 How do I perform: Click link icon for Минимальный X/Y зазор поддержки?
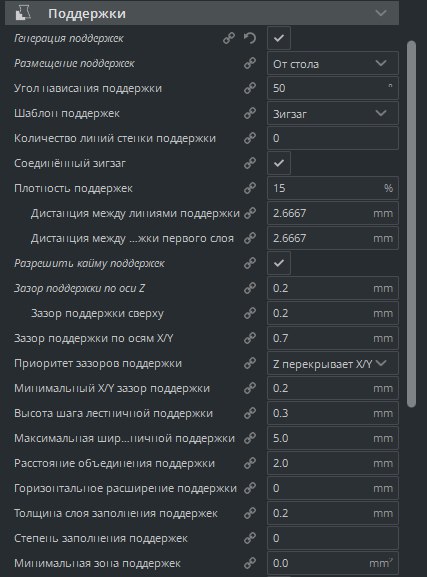(250, 389)
